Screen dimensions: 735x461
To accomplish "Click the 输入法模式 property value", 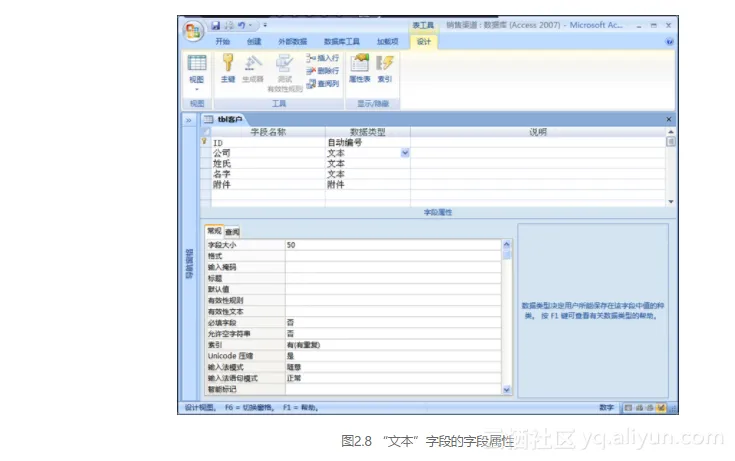I will 393,367.
